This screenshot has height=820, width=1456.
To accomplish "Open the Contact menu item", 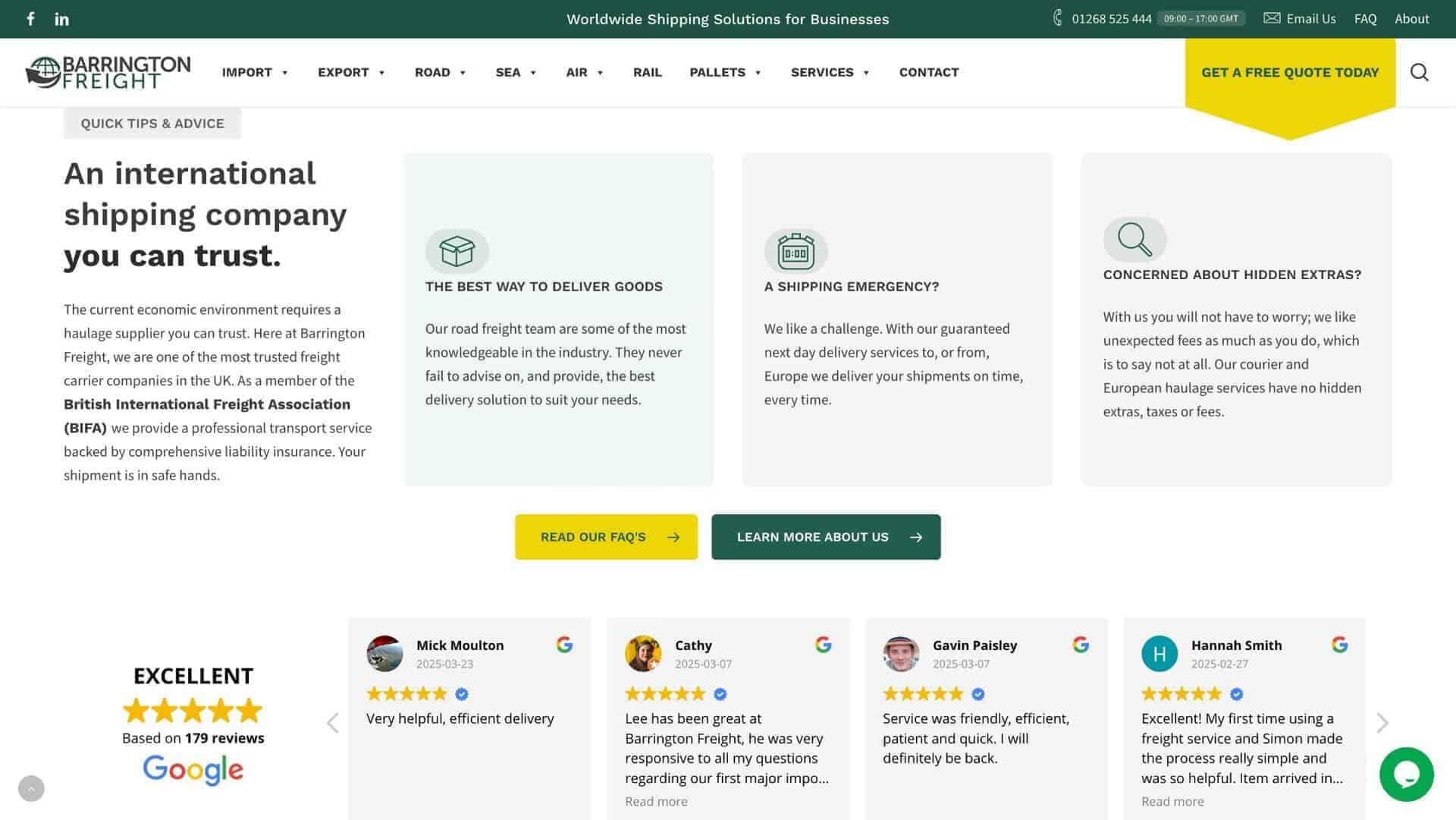I will [928, 72].
